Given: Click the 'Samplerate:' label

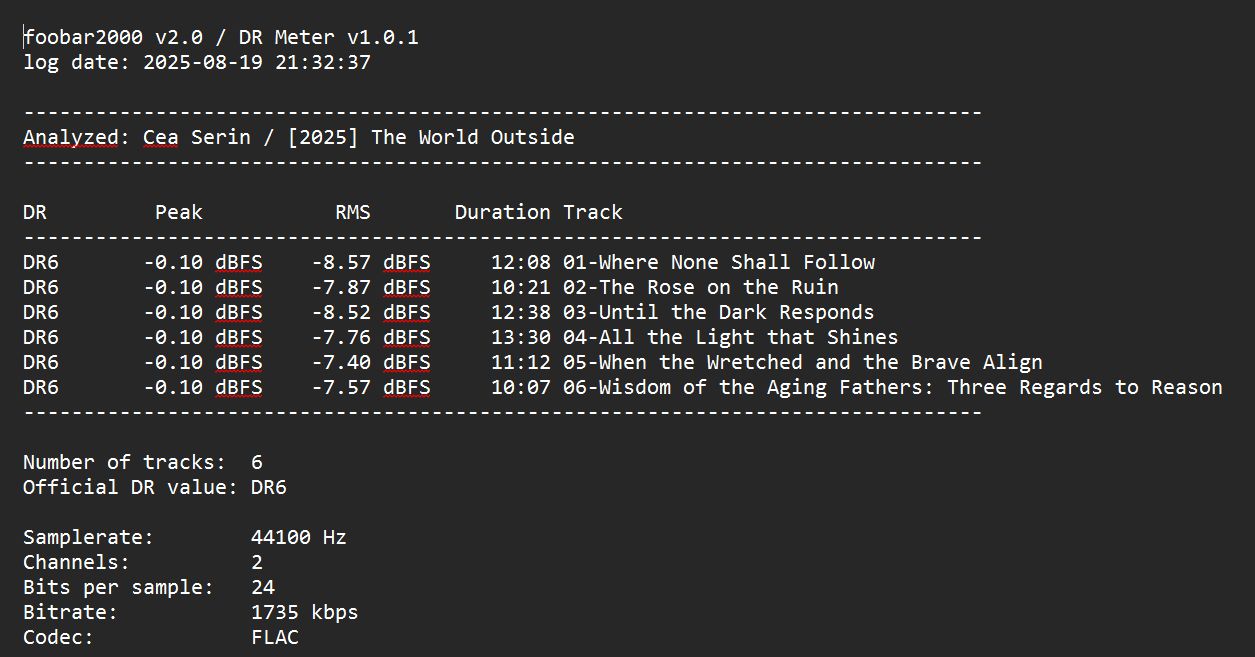Looking at the screenshot, I should click(89, 537).
